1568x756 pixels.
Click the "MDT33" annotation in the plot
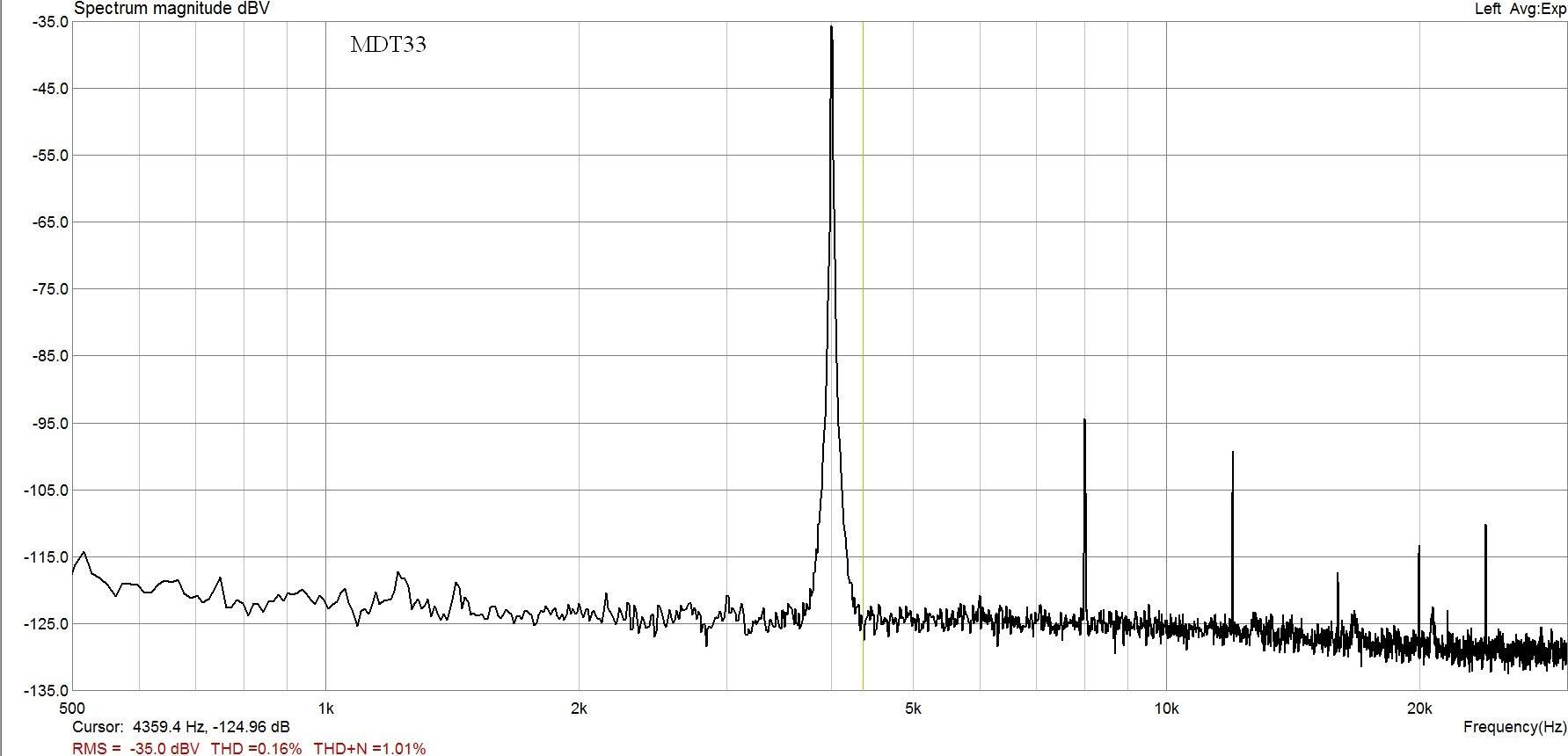pyautogui.click(x=388, y=45)
